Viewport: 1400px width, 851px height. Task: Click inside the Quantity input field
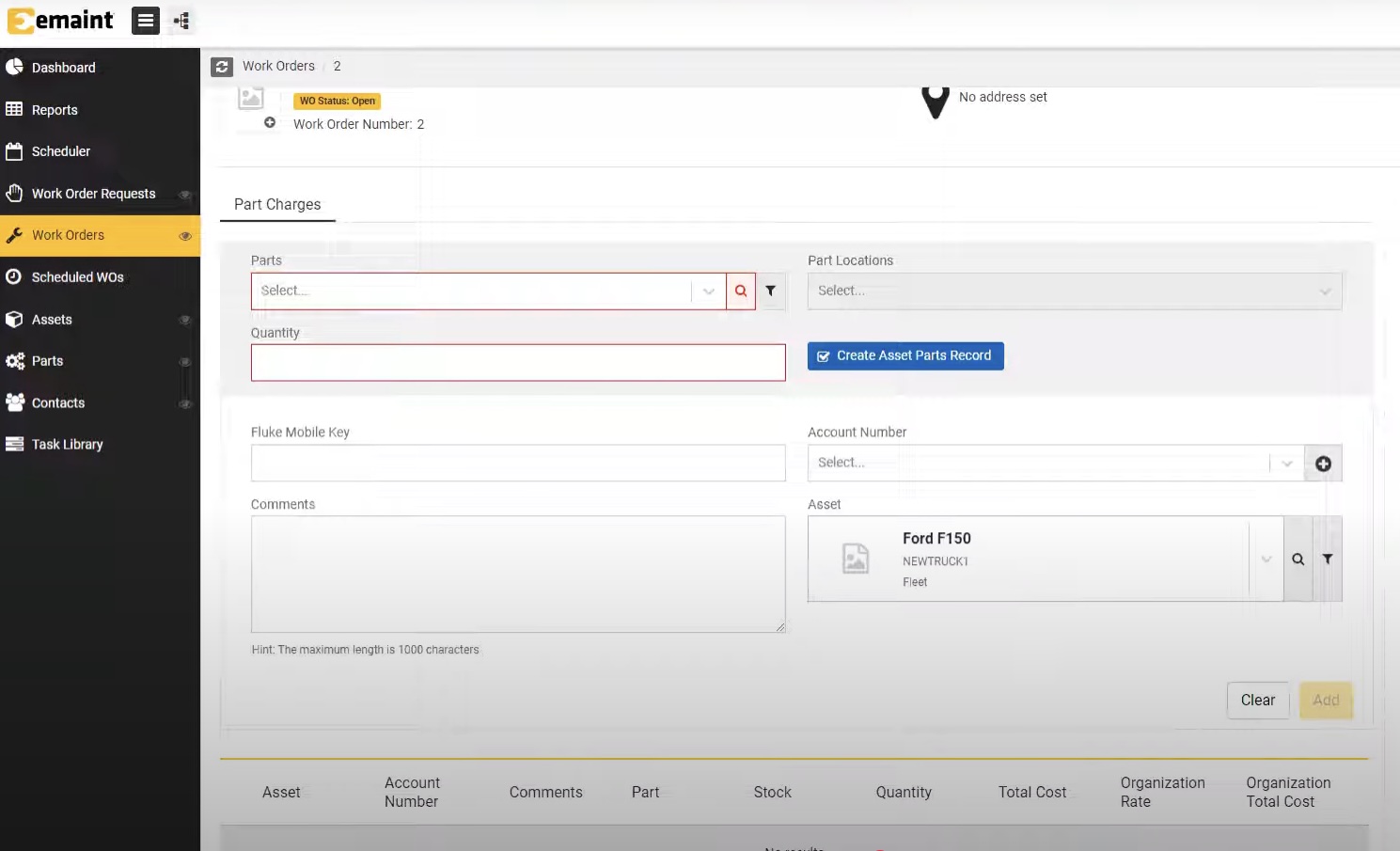coord(518,362)
